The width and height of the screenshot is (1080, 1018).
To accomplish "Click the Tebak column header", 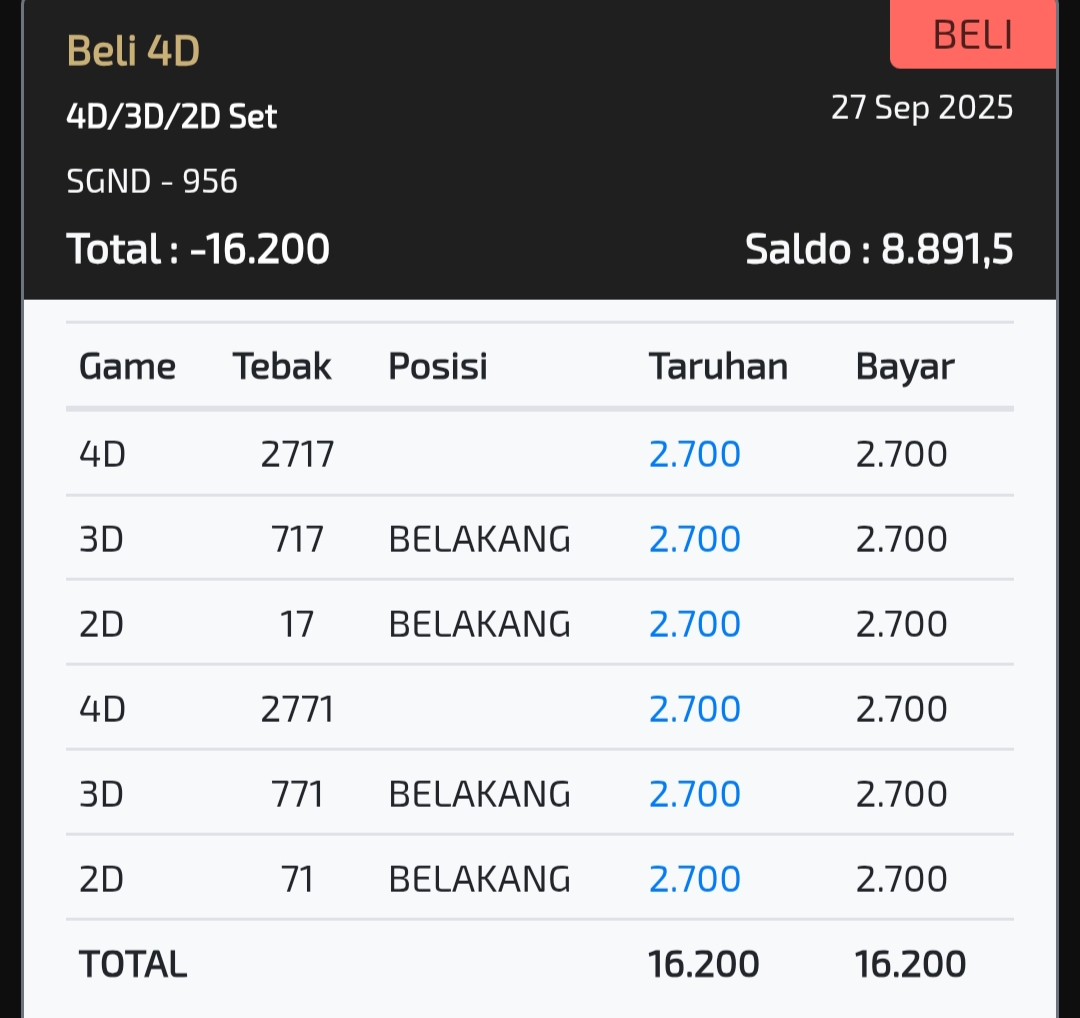I will [282, 367].
